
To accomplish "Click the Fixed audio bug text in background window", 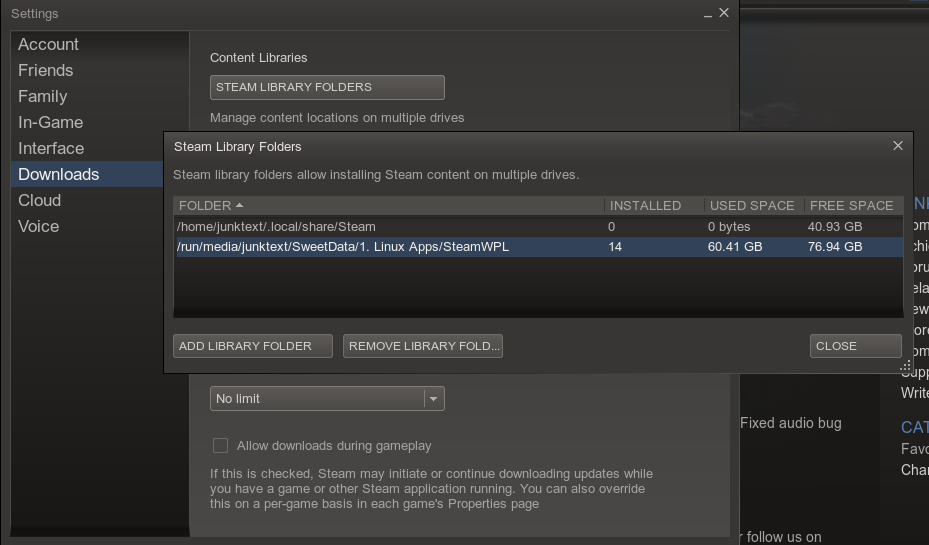I will click(x=790, y=424).
